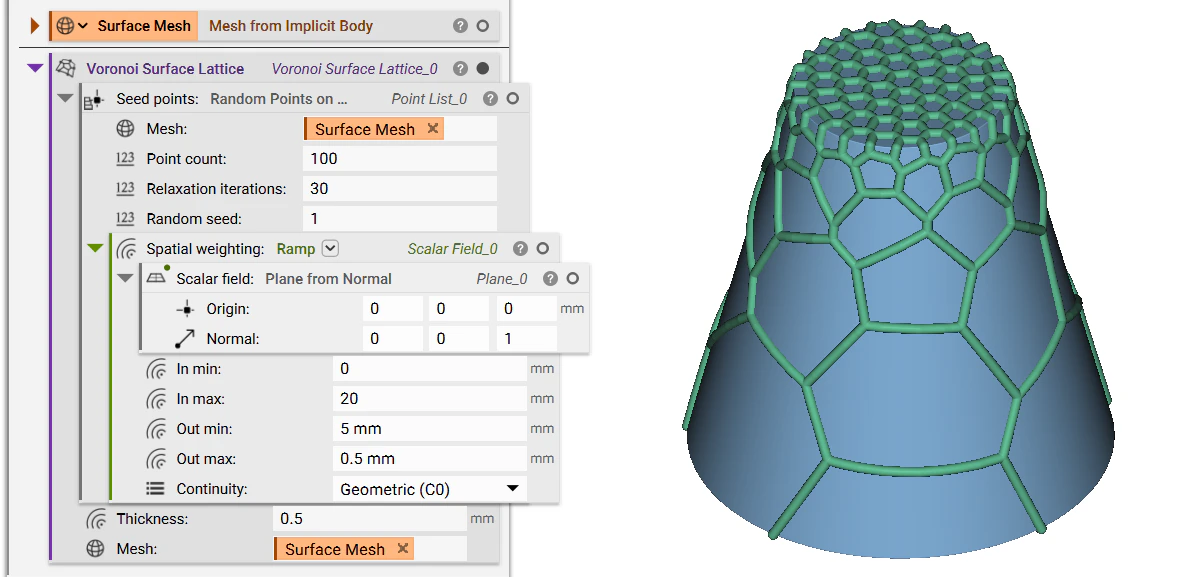This screenshot has height=577, width=1194.
Task: Open the Ramp spatial weighting dropdown
Action: [330, 248]
